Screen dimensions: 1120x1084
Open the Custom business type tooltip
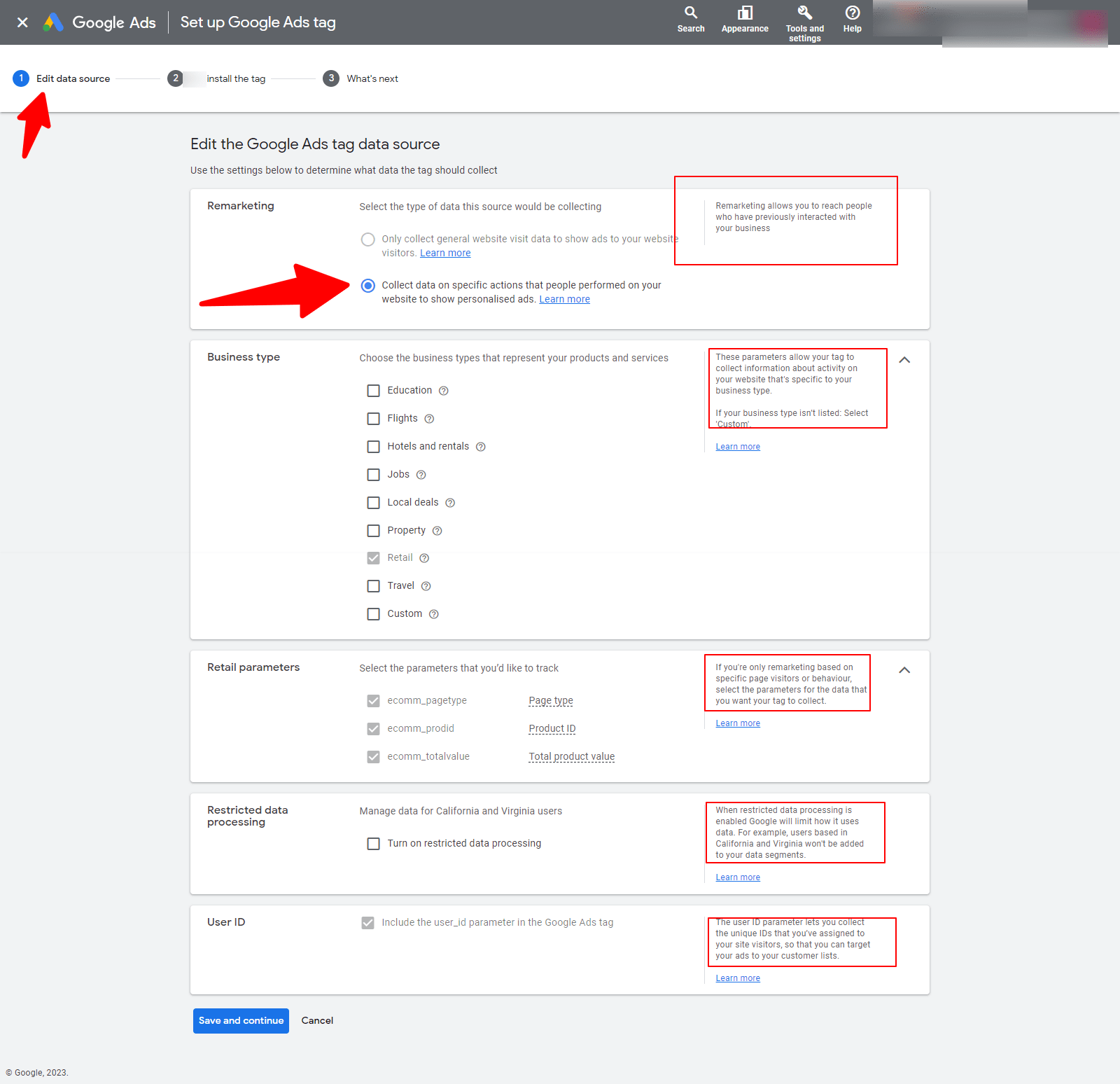[433, 614]
